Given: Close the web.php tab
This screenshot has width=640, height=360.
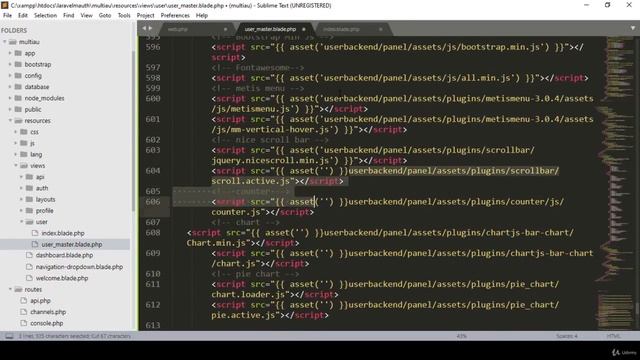Looking at the screenshot, I should pyautogui.click(x=225, y=29).
